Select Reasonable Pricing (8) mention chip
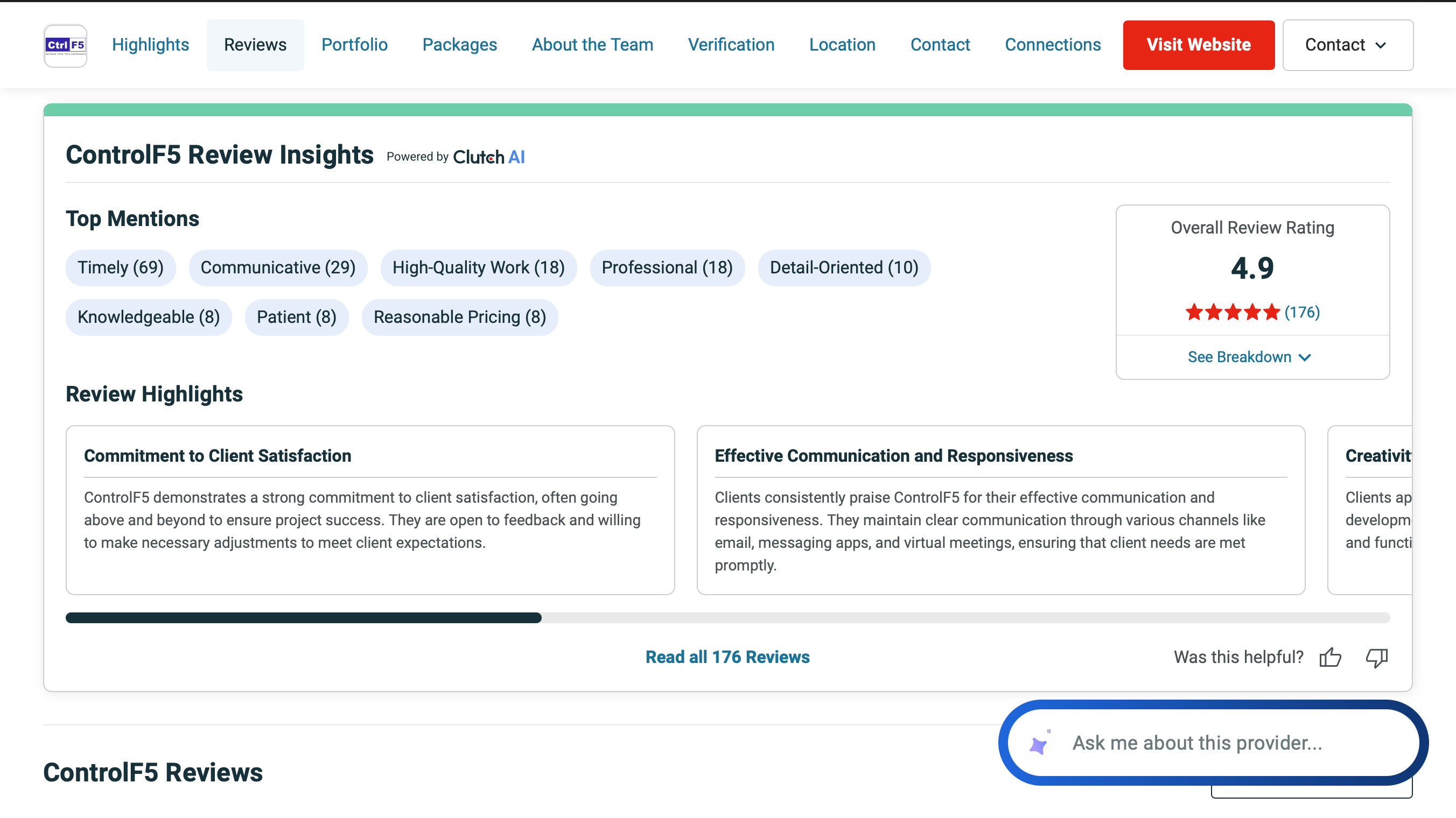The width and height of the screenshot is (1456, 818). click(459, 318)
